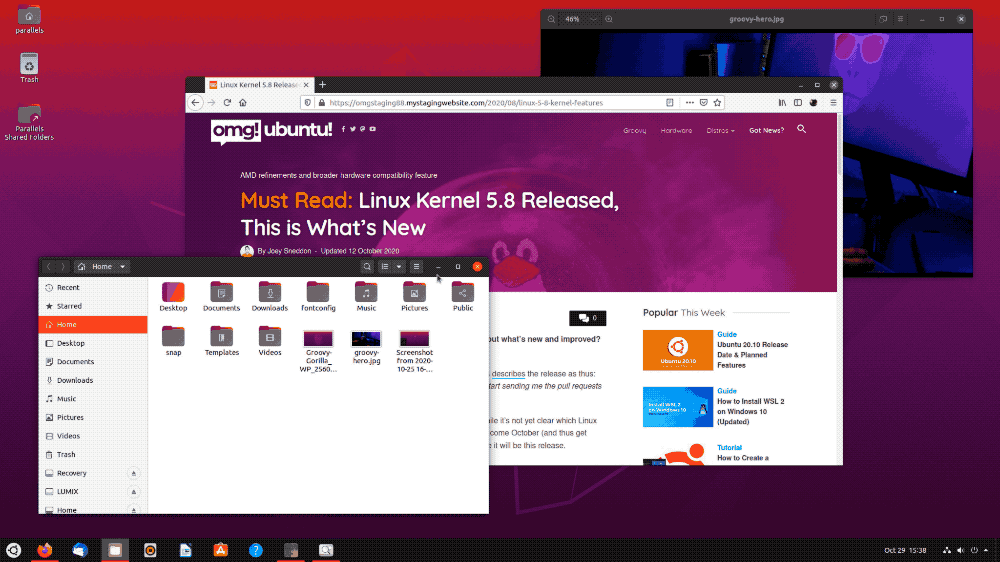Eject the Recovery volume in Files sidebar
The height and width of the screenshot is (562, 1000).
click(x=133, y=473)
